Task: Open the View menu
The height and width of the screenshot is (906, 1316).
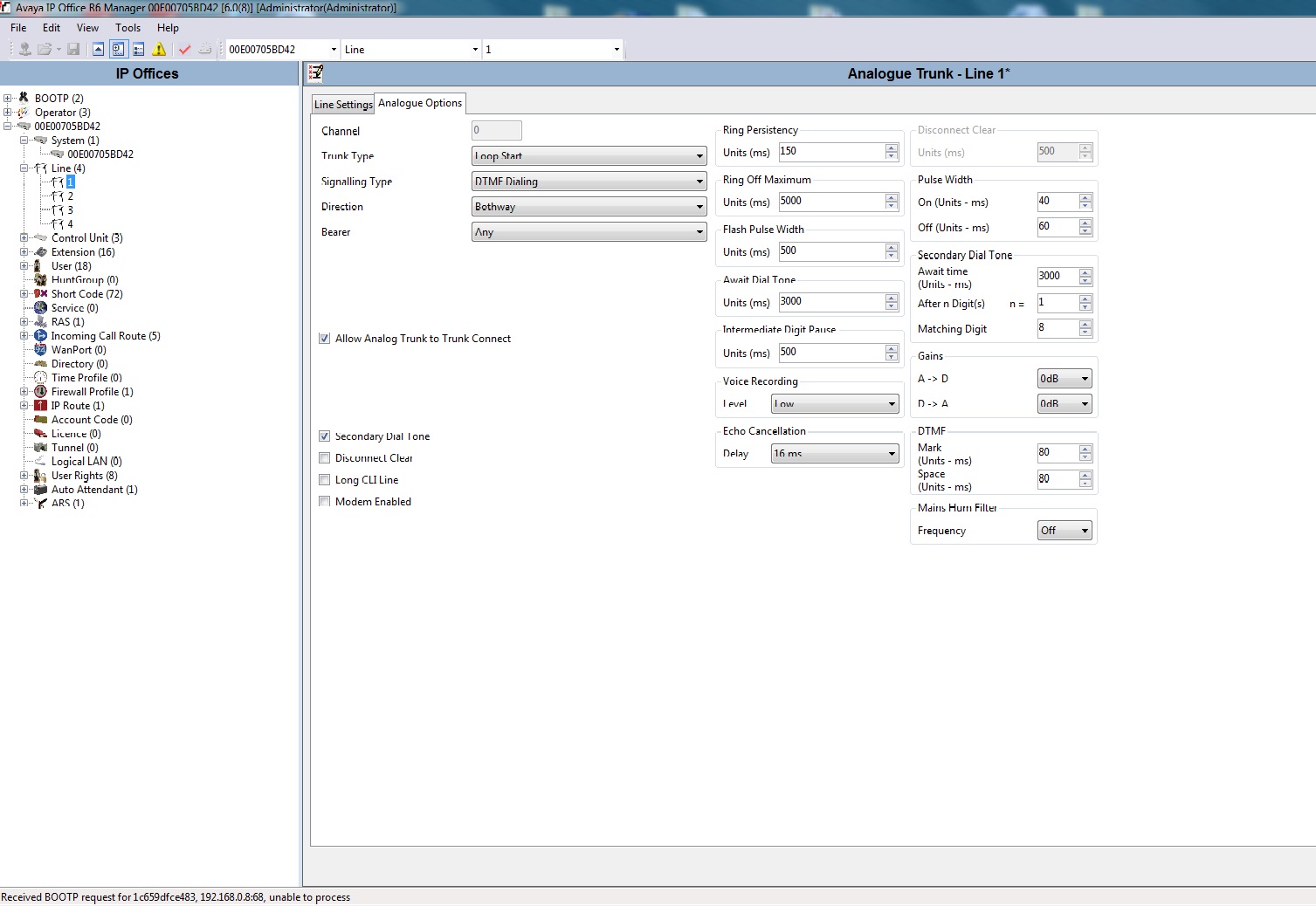Action: click(88, 28)
